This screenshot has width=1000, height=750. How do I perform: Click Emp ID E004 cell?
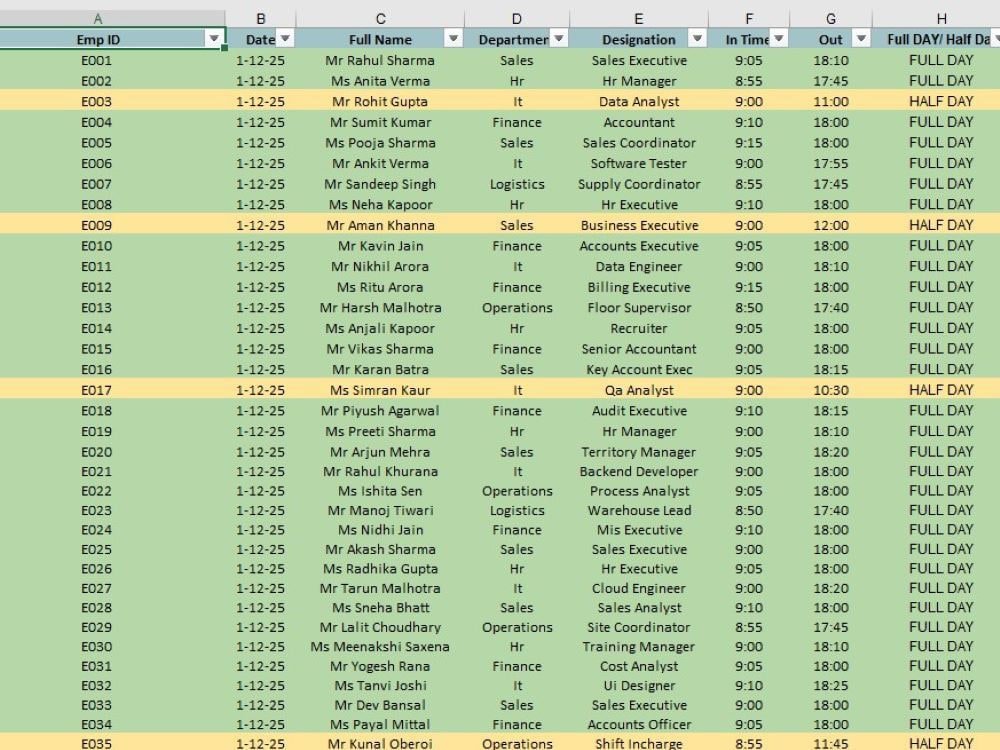pos(97,122)
